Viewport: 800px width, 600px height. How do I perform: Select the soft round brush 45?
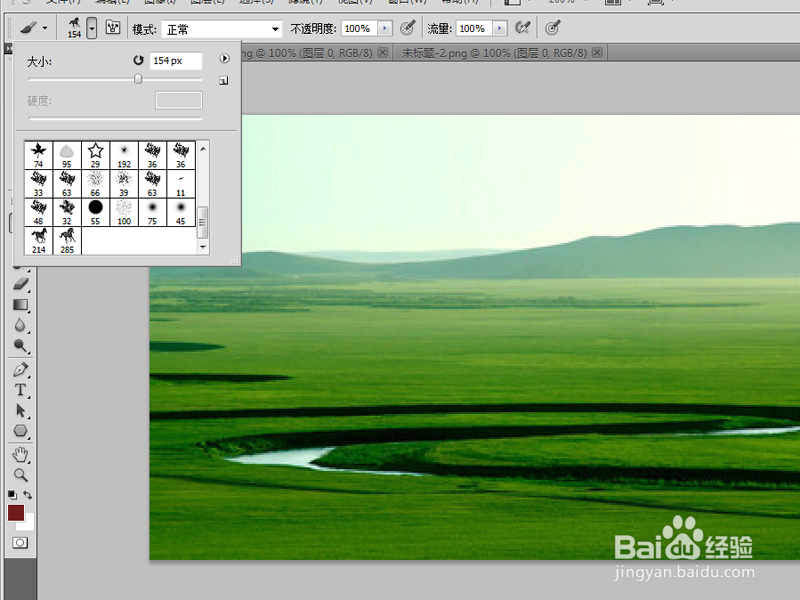click(181, 212)
